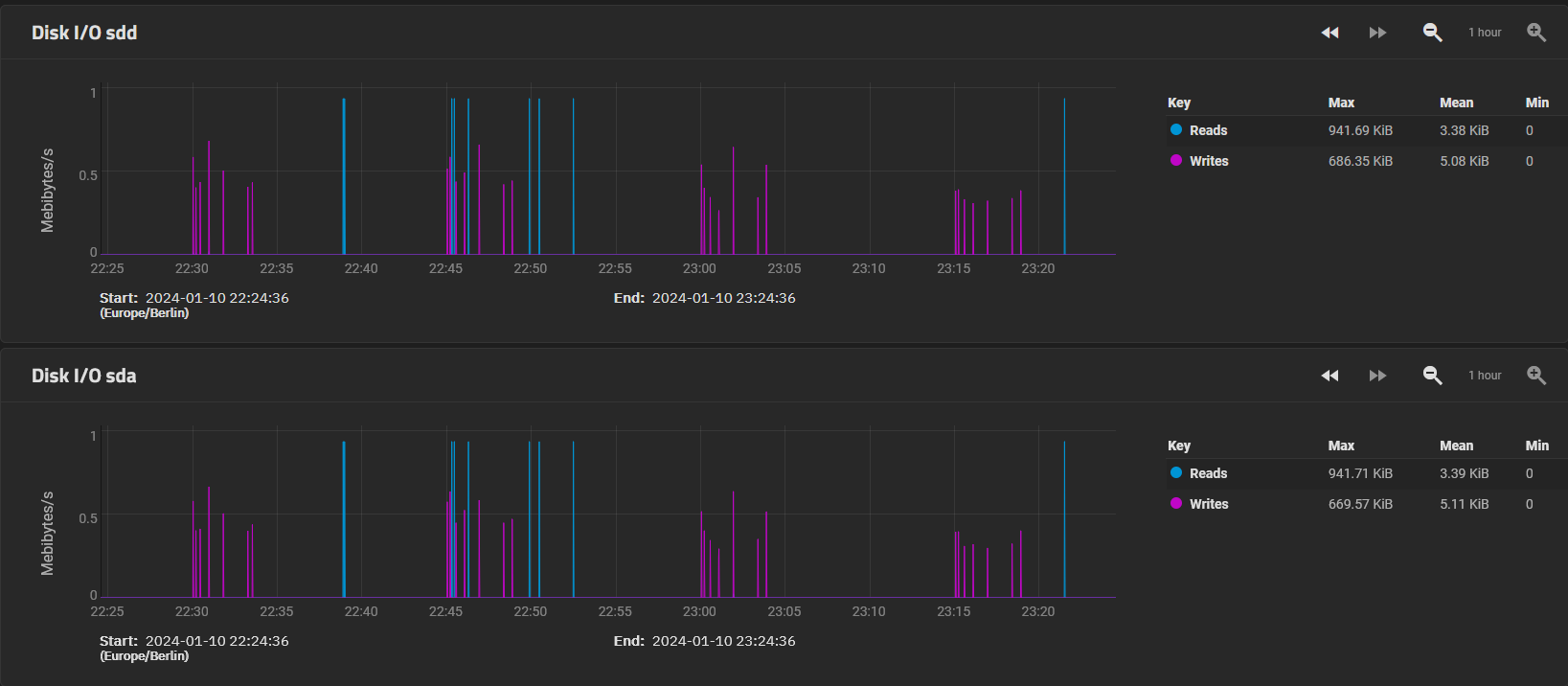Click the Disk I/O sdd title
Screen dimensions: 1568x686
84,33
